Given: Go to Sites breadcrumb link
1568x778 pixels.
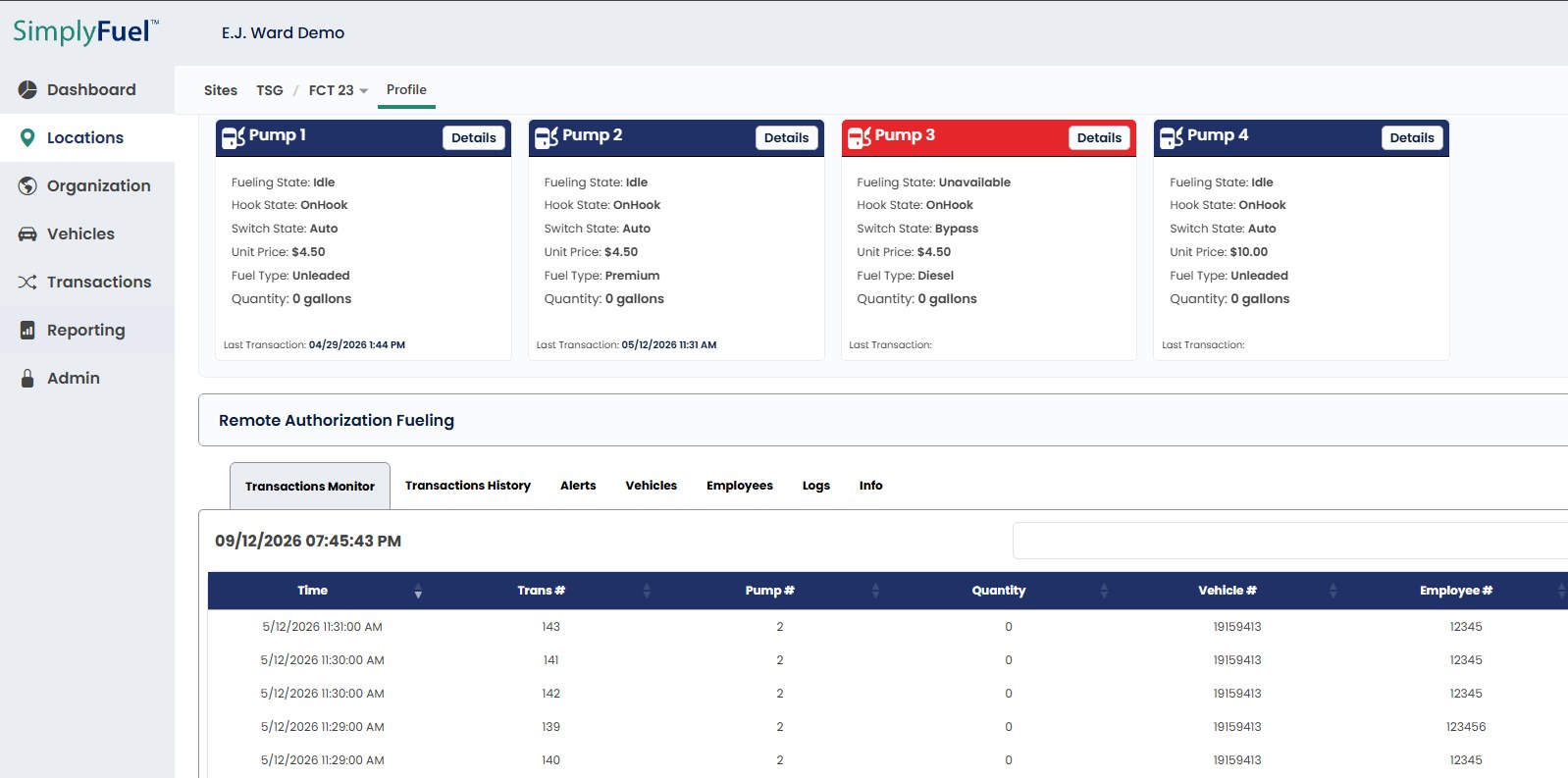Looking at the screenshot, I should click(221, 90).
